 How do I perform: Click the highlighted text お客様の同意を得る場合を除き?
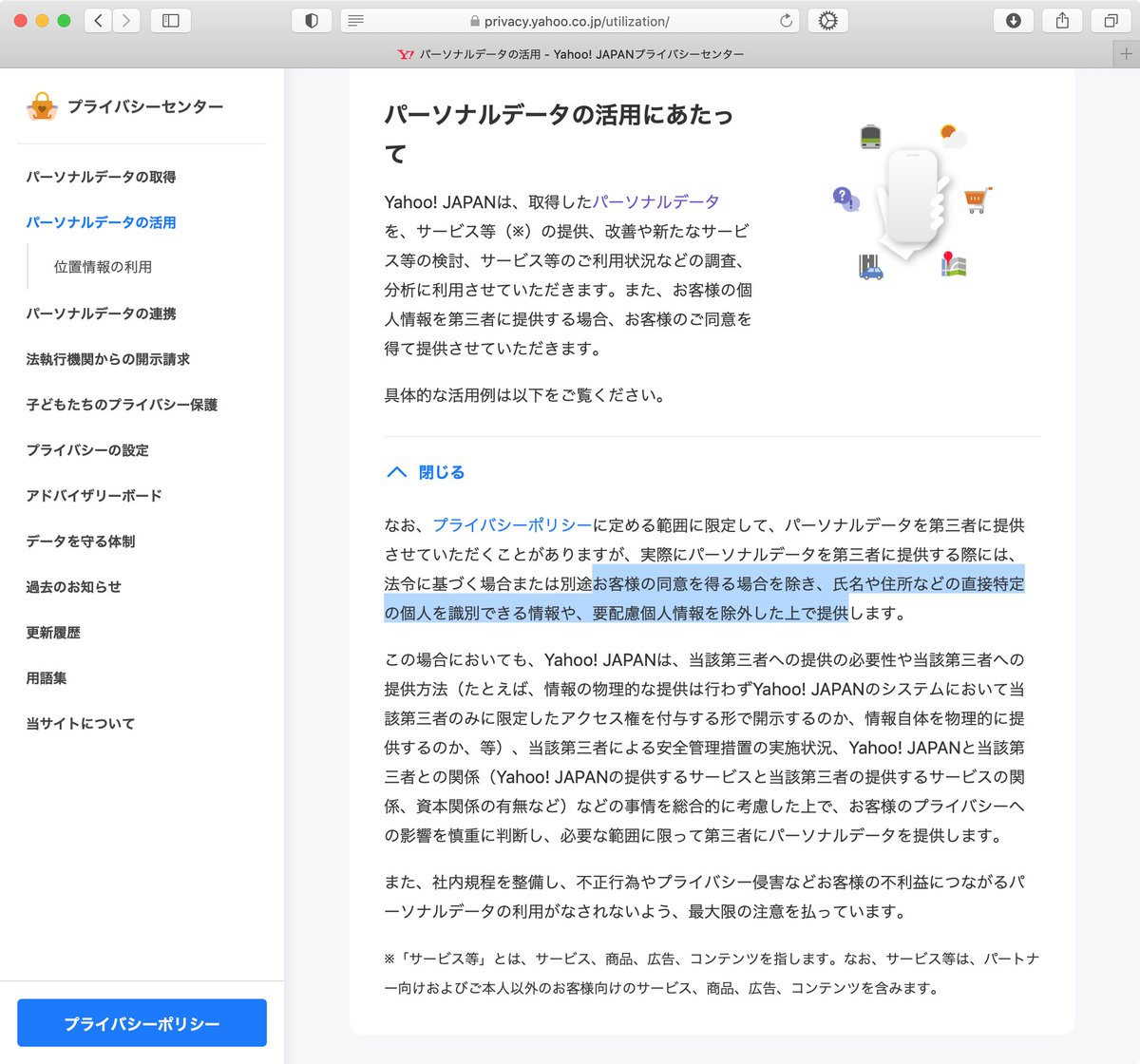click(x=704, y=584)
